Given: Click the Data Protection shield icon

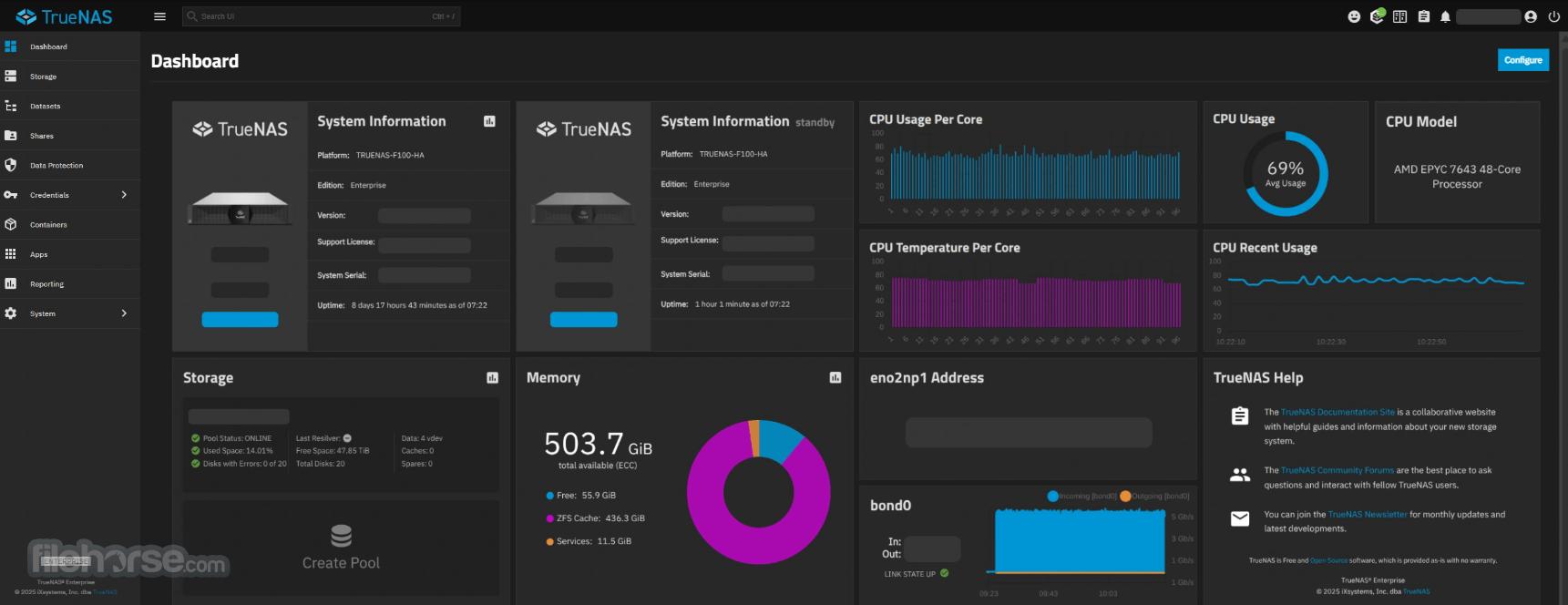Looking at the screenshot, I should pyautogui.click(x=11, y=165).
